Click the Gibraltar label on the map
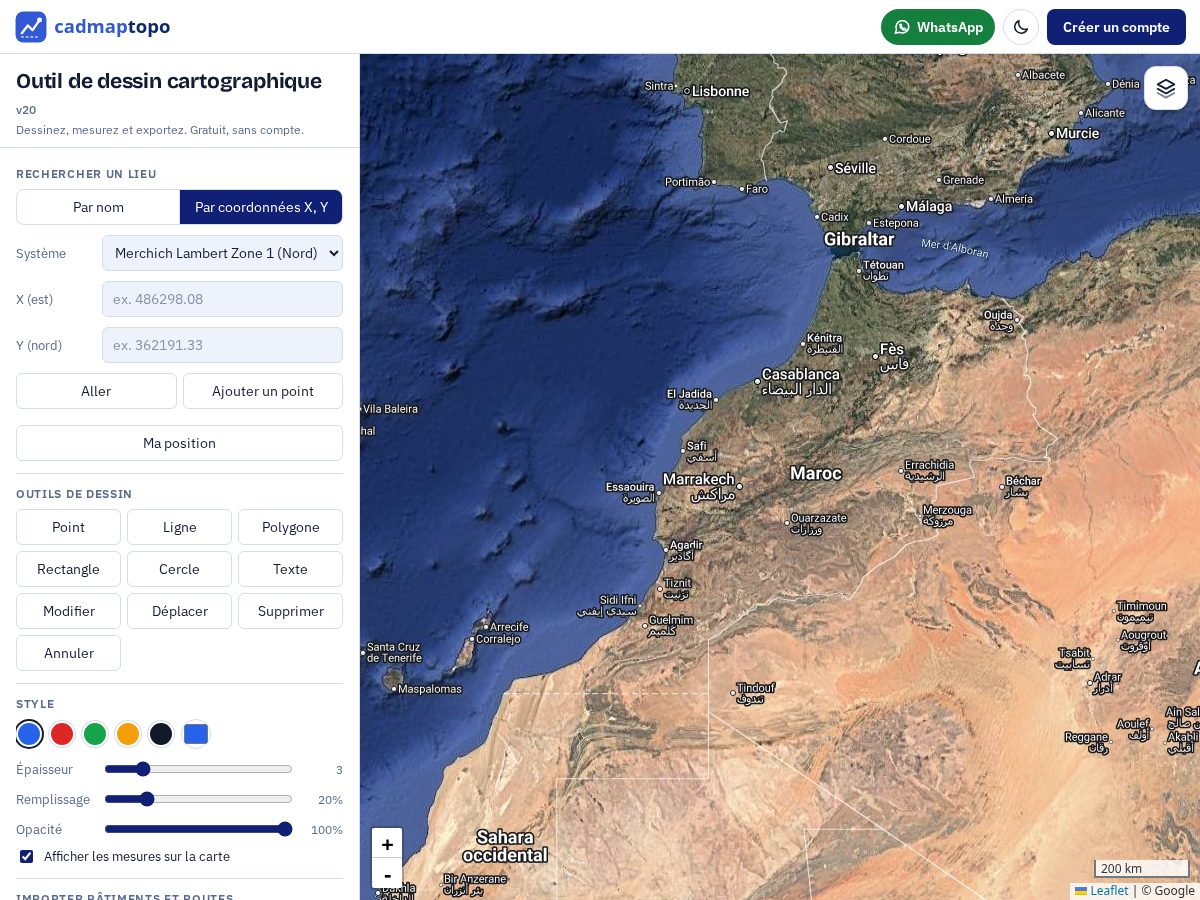1200x900 pixels. click(859, 239)
